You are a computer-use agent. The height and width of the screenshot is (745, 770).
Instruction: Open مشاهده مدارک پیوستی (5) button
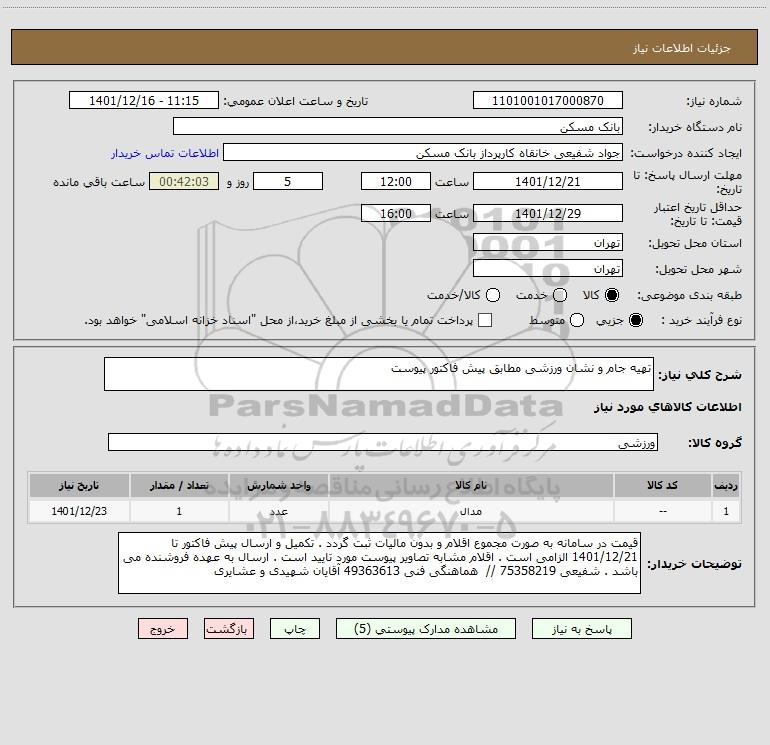pyautogui.click(x=426, y=629)
